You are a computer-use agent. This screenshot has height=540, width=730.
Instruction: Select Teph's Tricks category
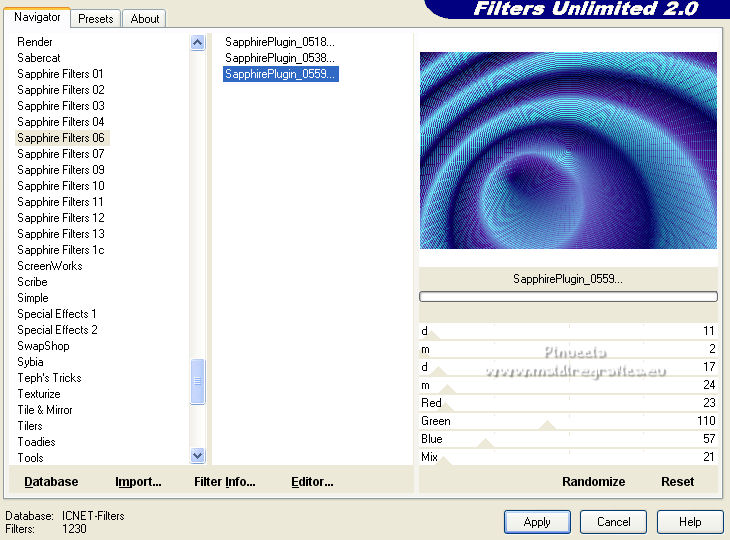tap(49, 378)
